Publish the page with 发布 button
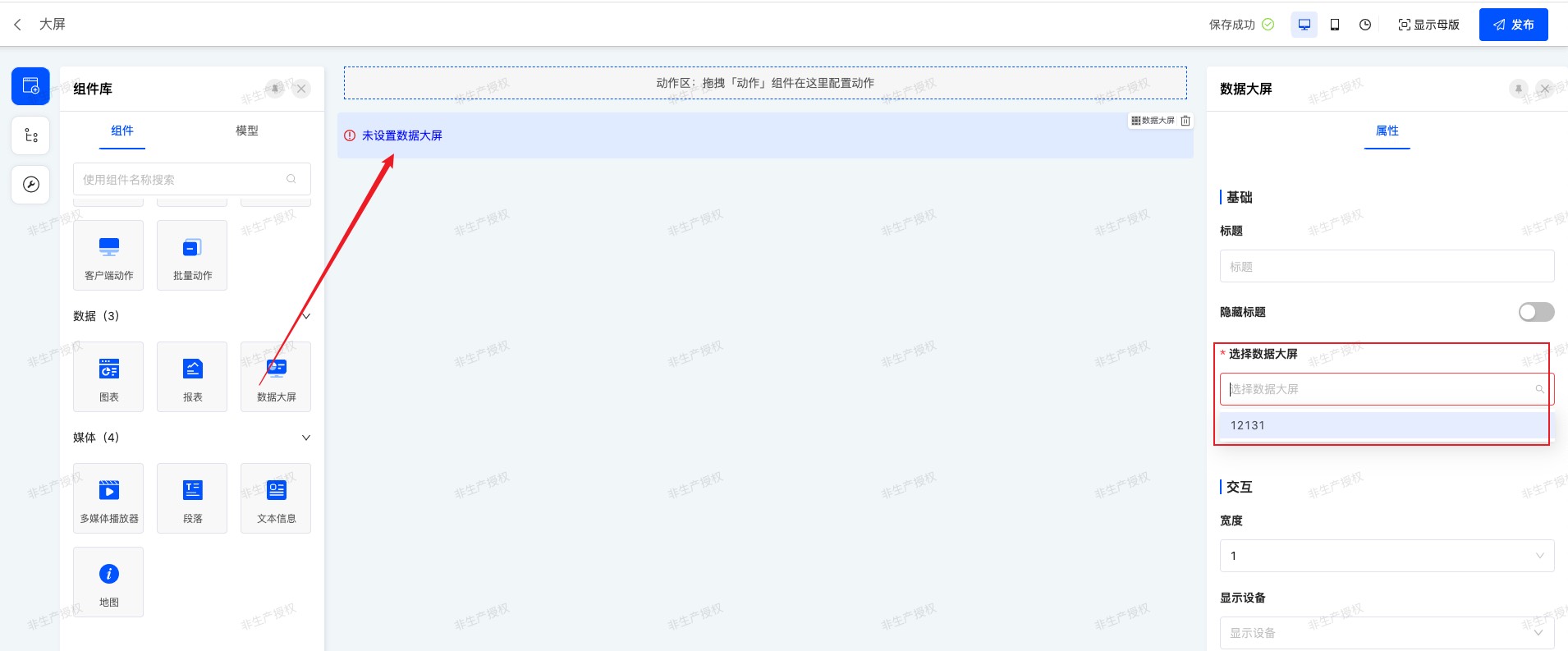Image resolution: width=1568 pixels, height=651 pixels. point(1514,25)
